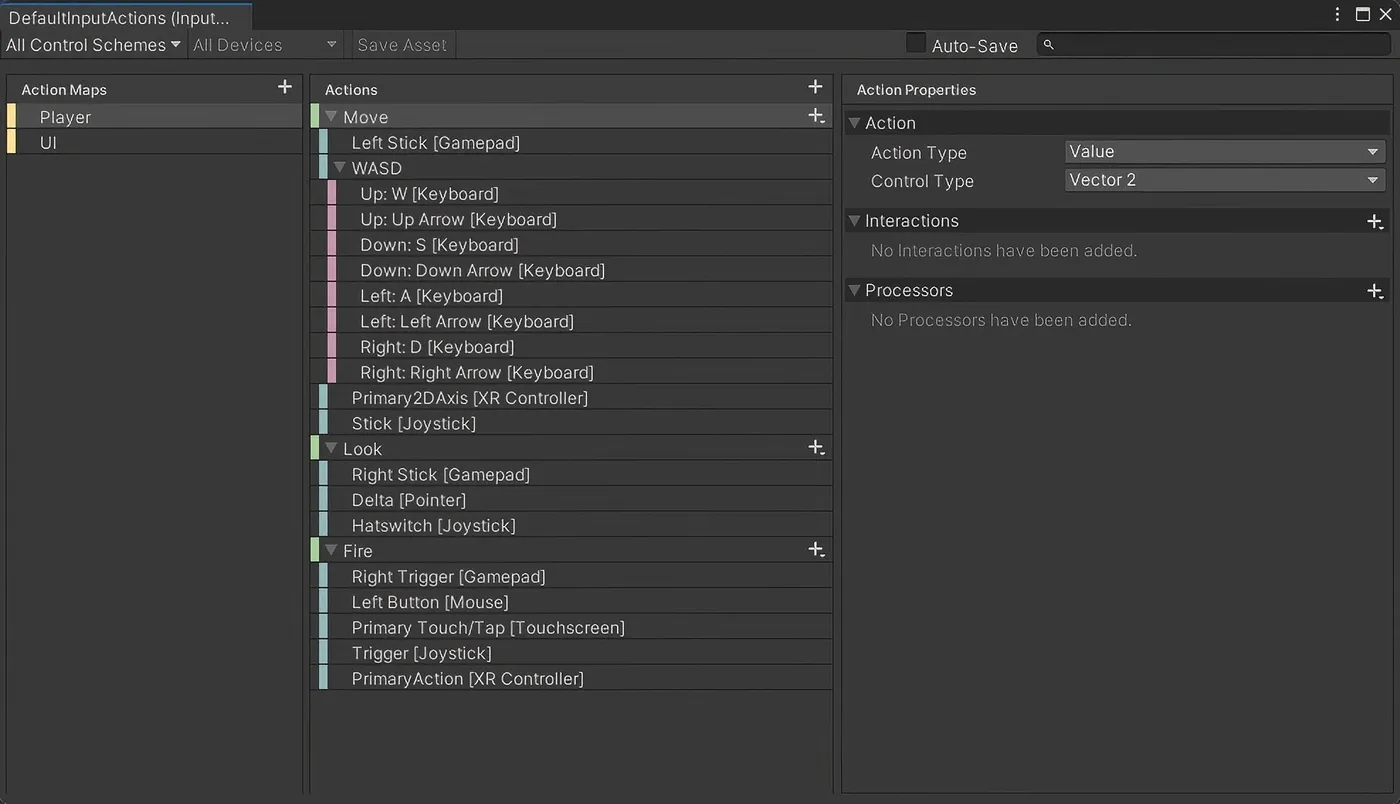Add a new Action Map with the plus icon
1400x804 pixels.
pos(284,88)
